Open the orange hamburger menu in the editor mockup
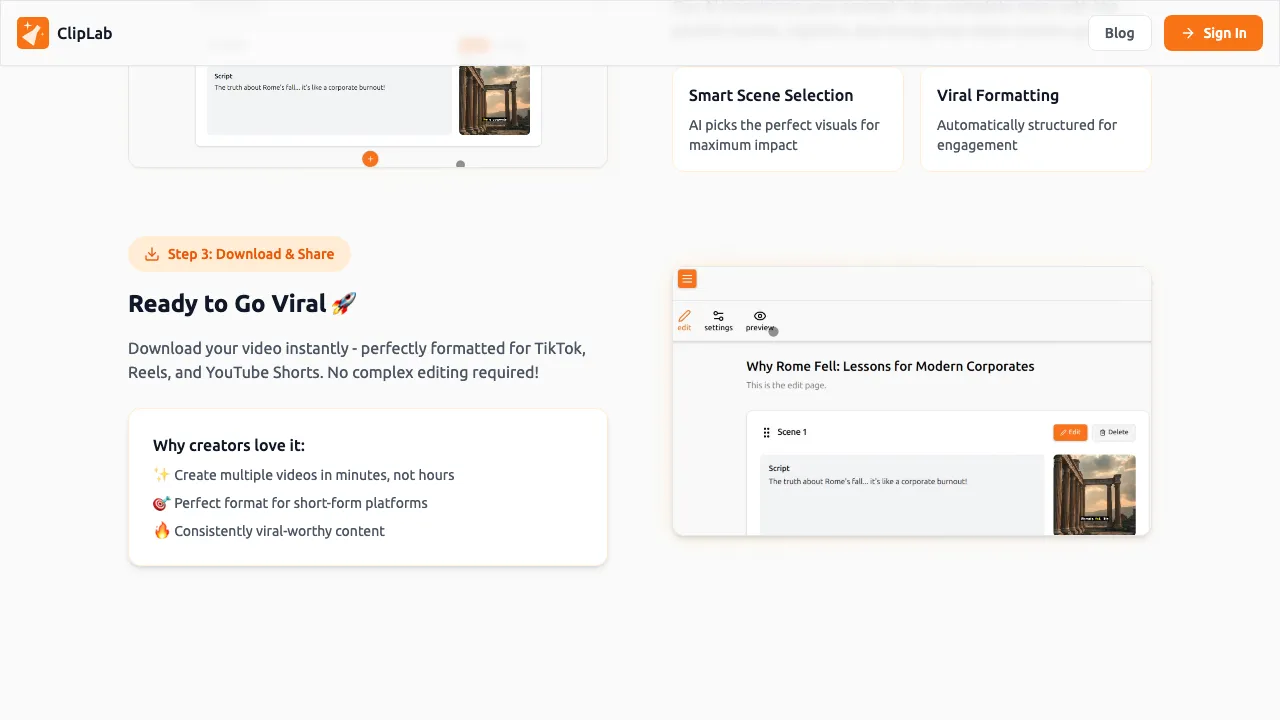The height and width of the screenshot is (720, 1280). tap(687, 279)
